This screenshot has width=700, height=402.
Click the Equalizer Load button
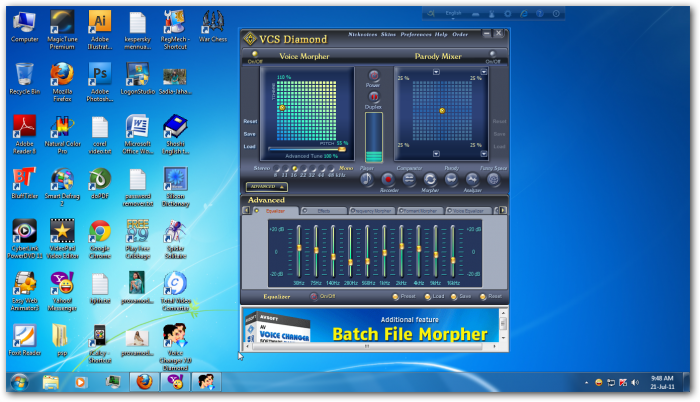pyautogui.click(x=434, y=297)
